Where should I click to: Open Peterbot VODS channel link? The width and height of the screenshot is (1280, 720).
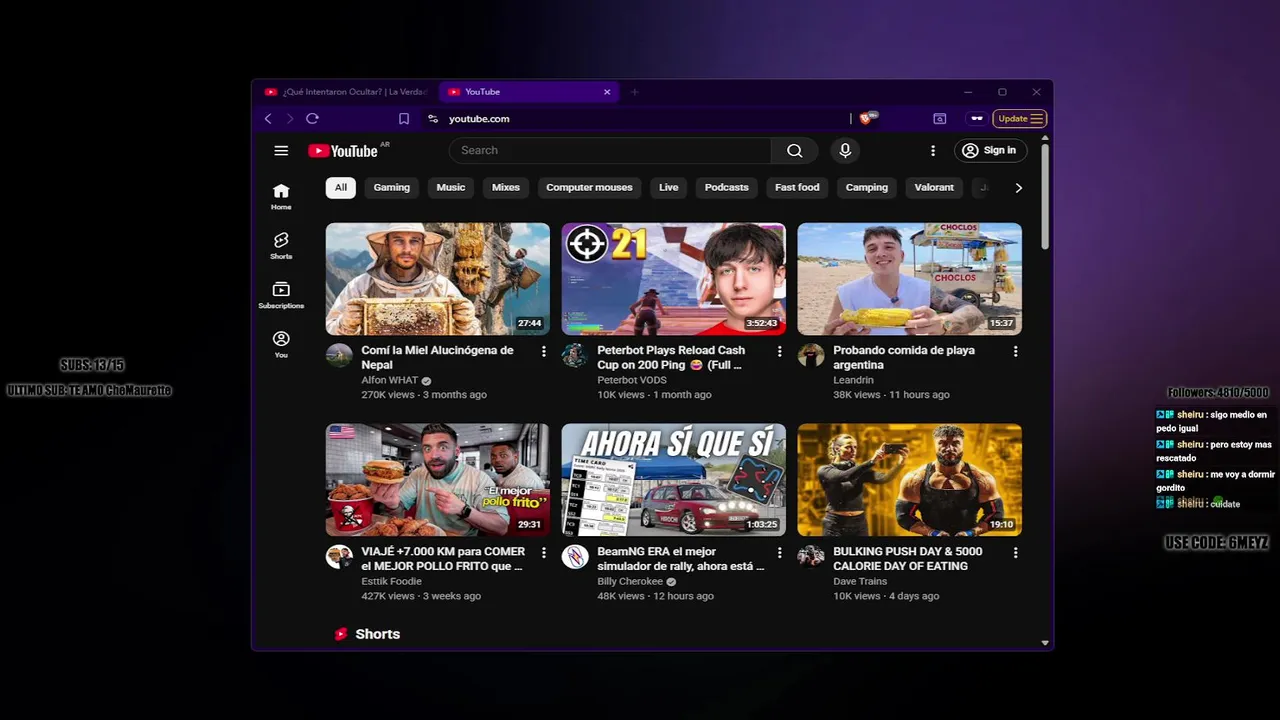tap(631, 380)
